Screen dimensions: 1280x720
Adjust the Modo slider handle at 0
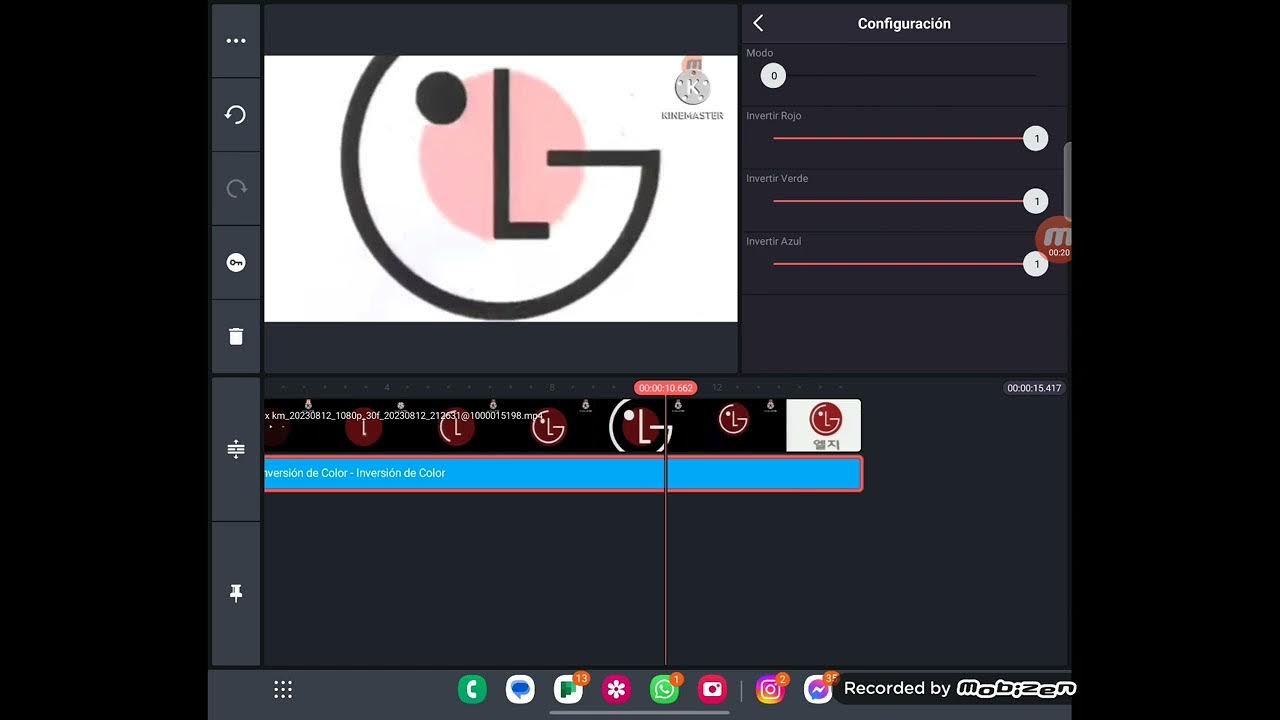coord(773,76)
